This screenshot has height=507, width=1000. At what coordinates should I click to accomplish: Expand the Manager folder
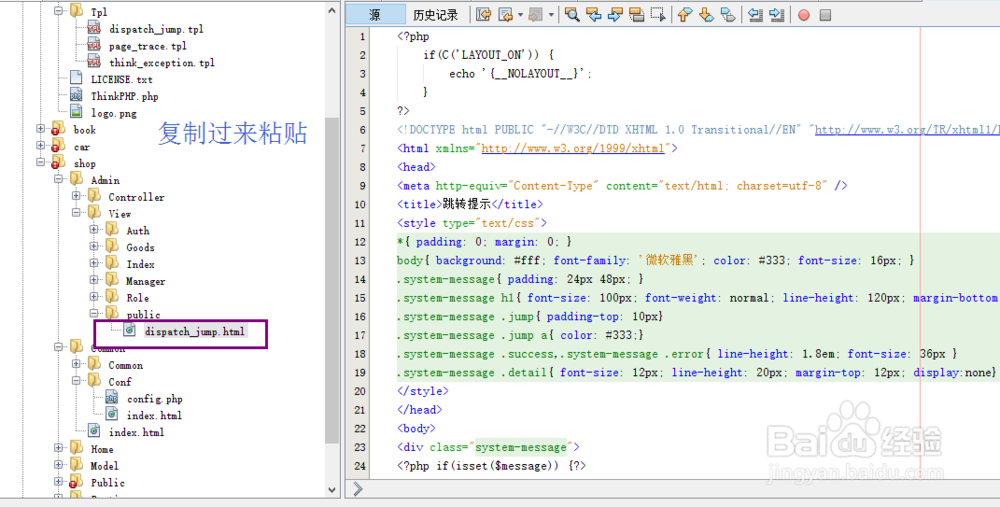94,280
